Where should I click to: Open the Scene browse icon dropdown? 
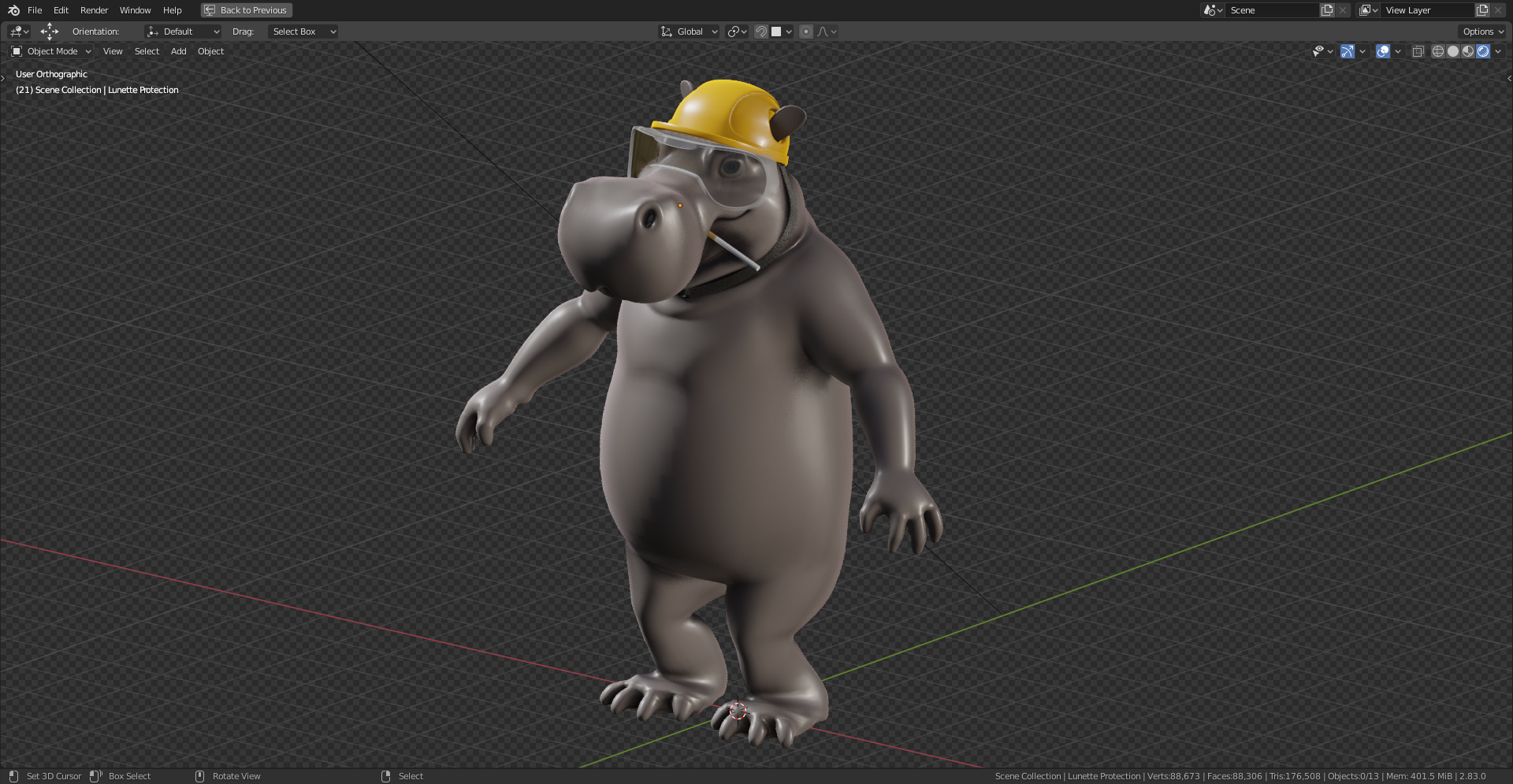click(x=1213, y=10)
